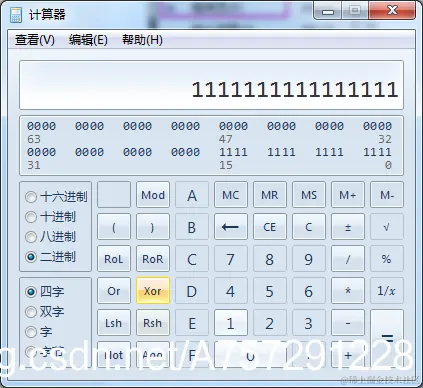Viewport: 423px width, 388px height.
Task: Click the calculator icon in title bar
Action: coord(15,15)
